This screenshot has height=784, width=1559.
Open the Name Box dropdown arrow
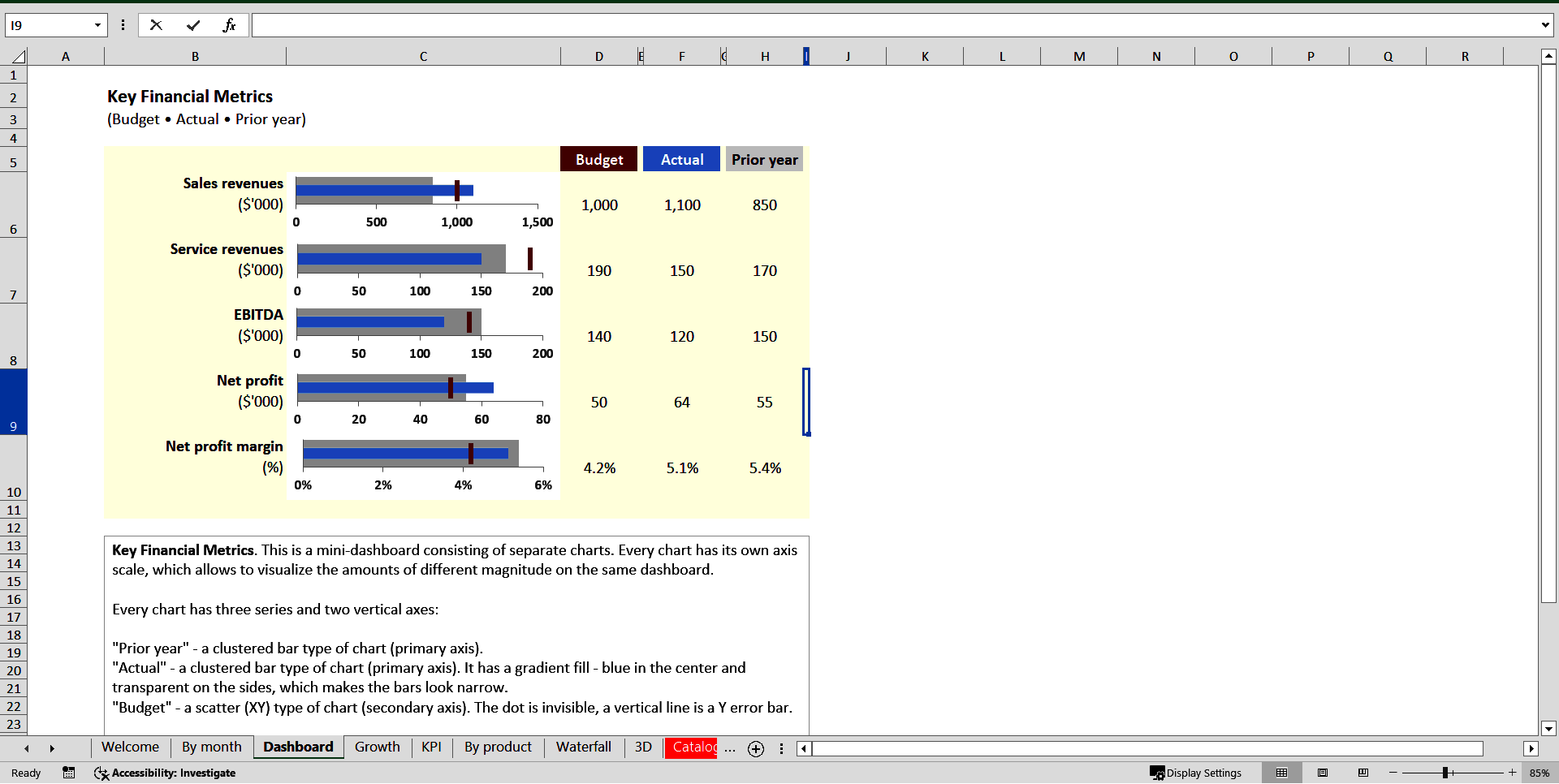[x=97, y=25]
